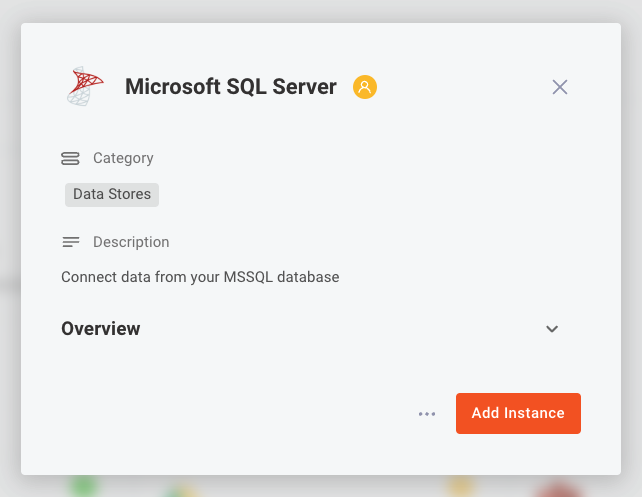Expand the Overview section chevron
Screen dimensions: 642x497
click(552, 329)
